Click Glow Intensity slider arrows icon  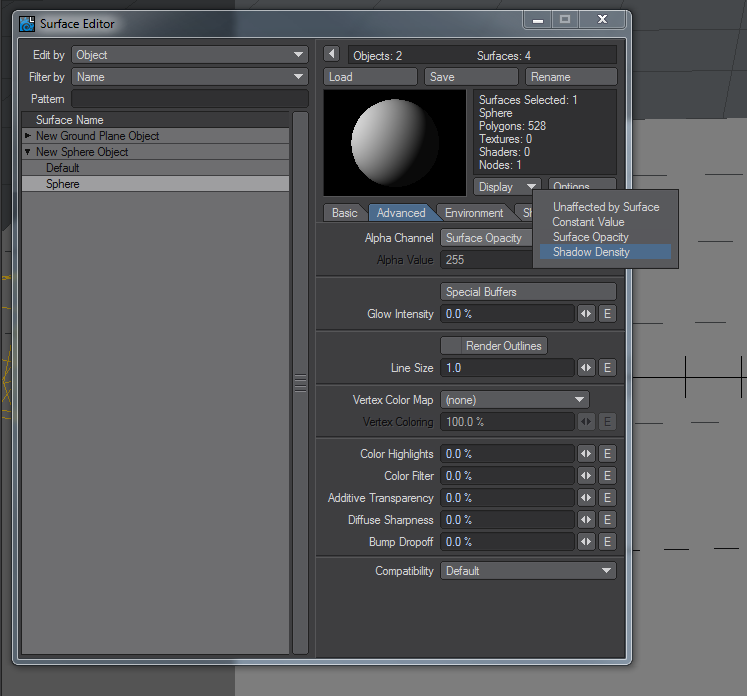pyautogui.click(x=586, y=314)
